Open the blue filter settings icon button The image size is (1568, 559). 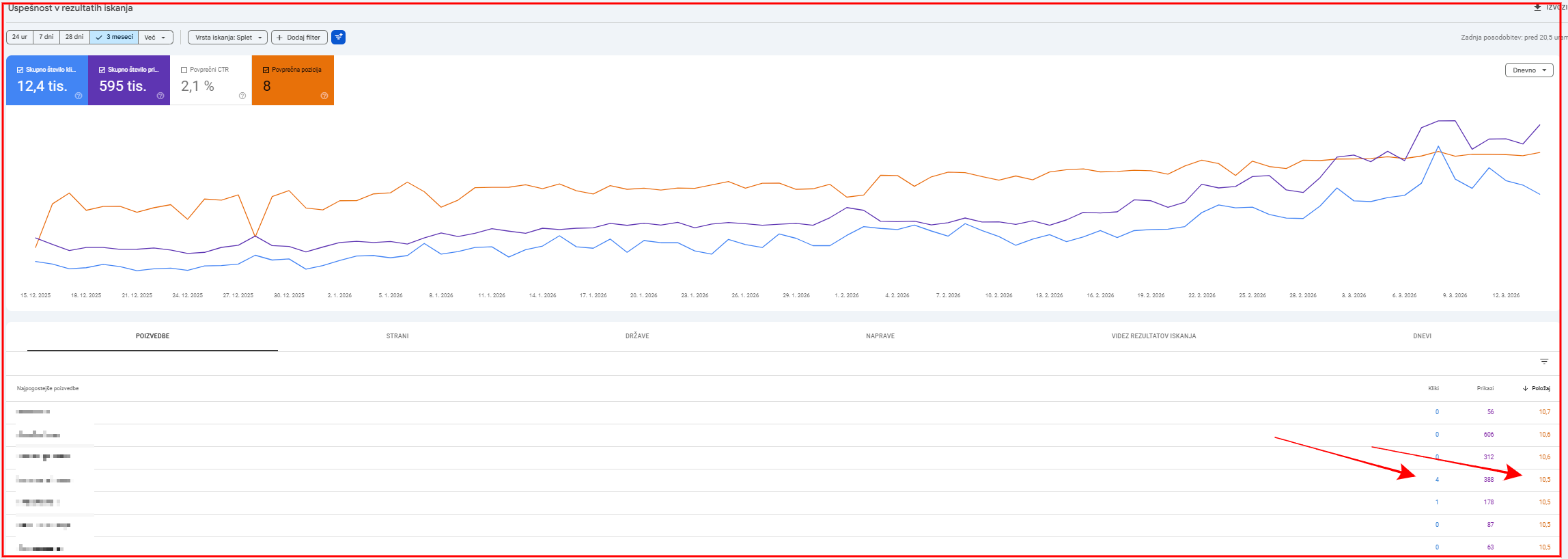338,37
